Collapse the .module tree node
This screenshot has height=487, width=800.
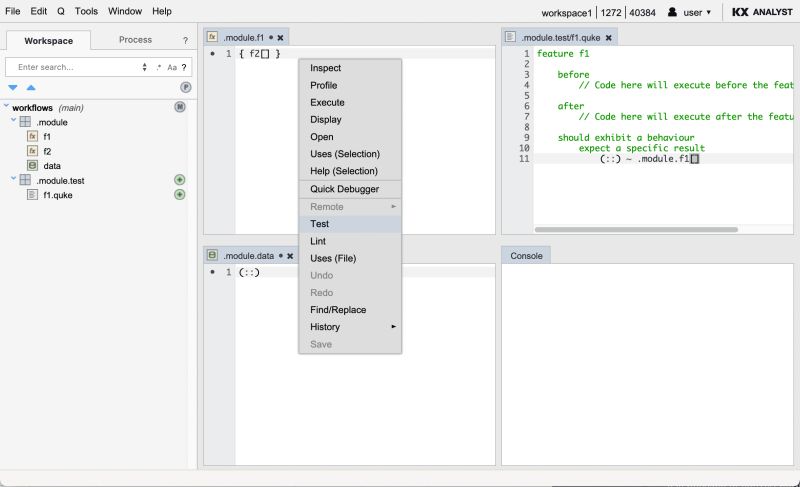tap(14, 120)
